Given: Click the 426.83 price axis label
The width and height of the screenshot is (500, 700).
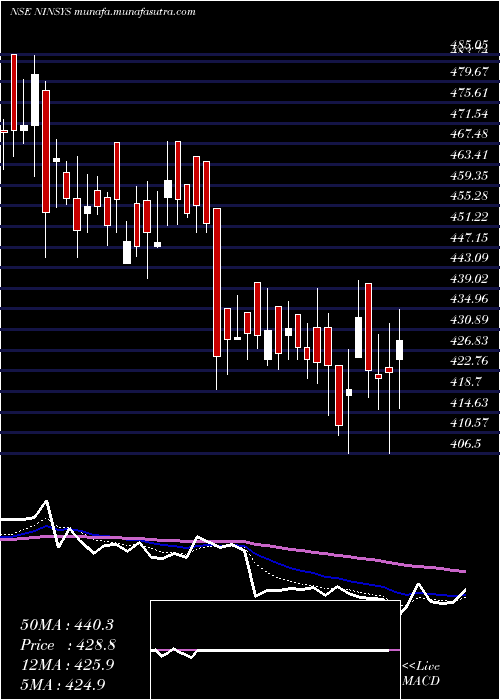Looking at the screenshot, I should pyautogui.click(x=468, y=341).
